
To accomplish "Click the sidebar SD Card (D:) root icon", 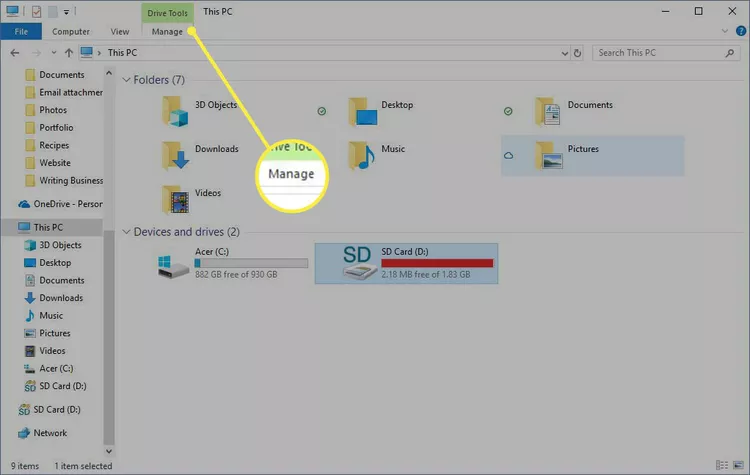I will [24, 410].
